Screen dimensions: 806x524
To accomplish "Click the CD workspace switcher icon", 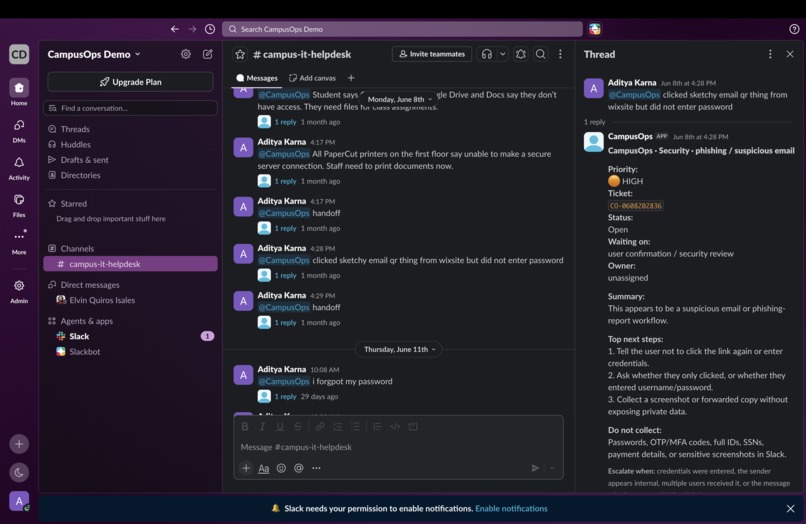I will [x=19, y=54].
